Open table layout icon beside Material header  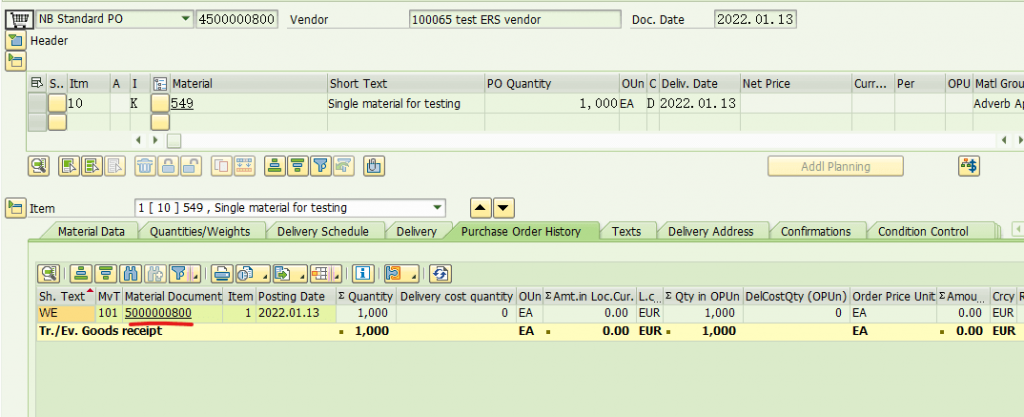coord(160,84)
